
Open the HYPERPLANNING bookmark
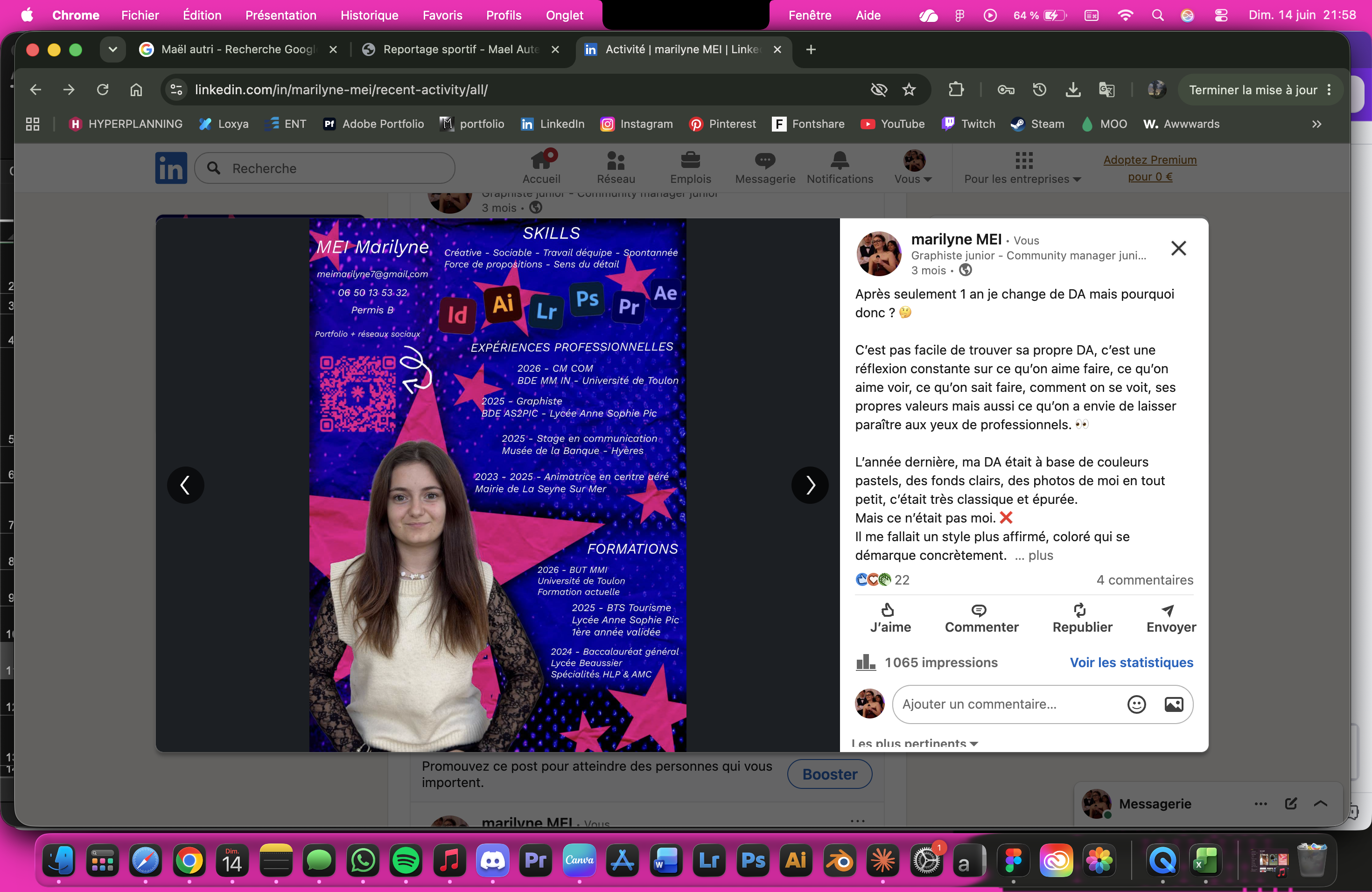click(125, 124)
